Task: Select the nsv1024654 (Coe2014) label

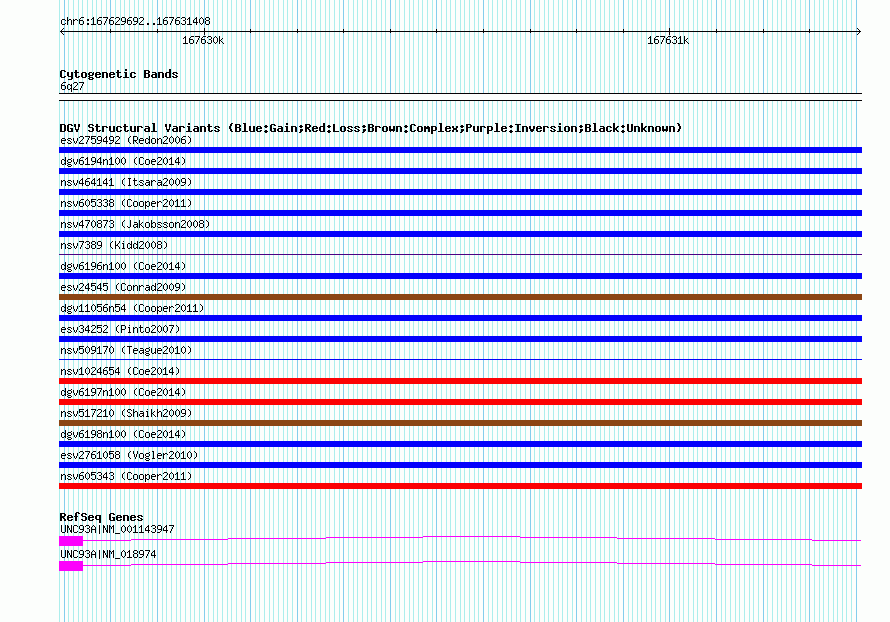Action: [x=120, y=371]
